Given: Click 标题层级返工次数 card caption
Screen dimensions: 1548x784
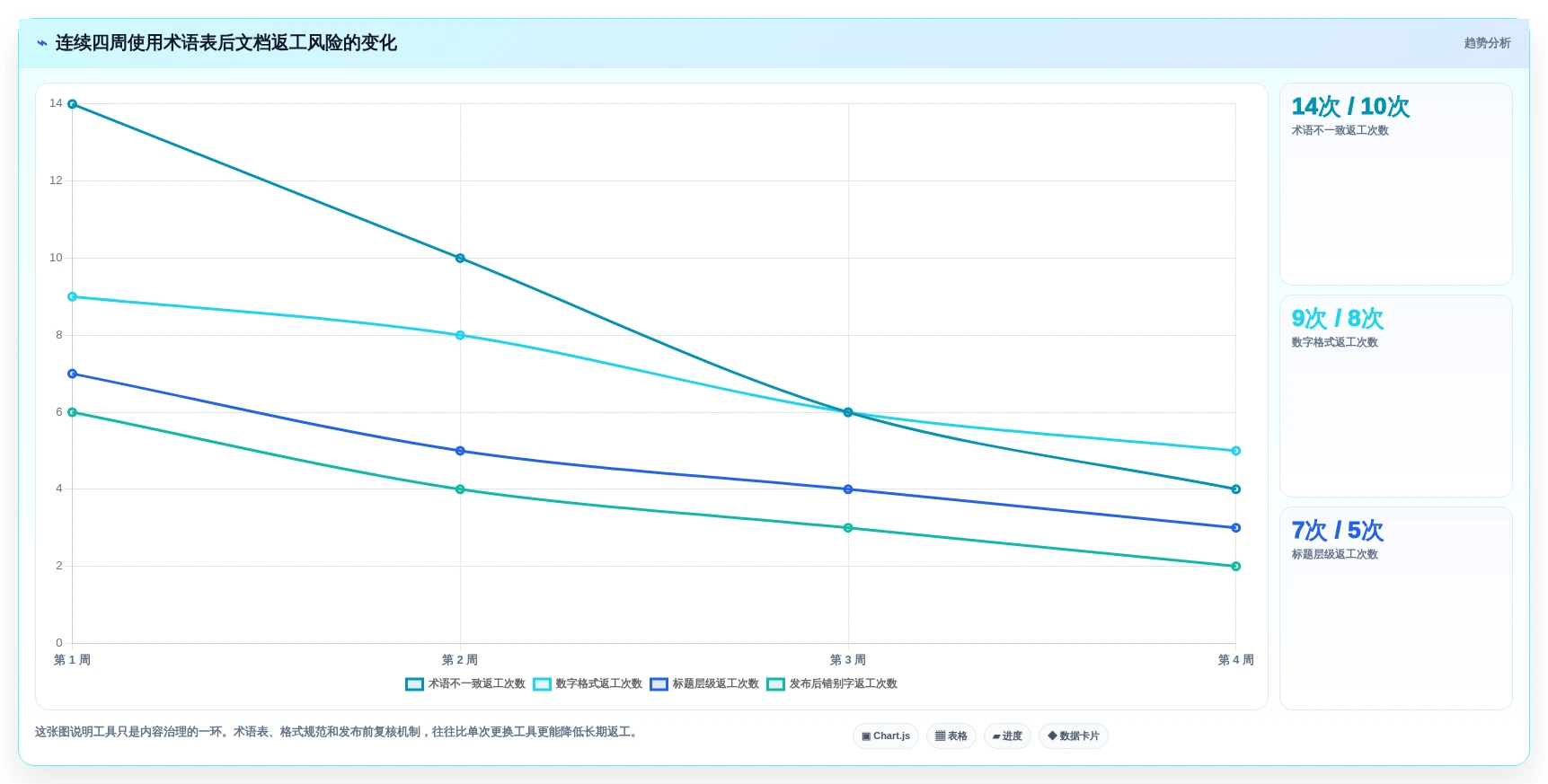Looking at the screenshot, I should point(1334,554).
